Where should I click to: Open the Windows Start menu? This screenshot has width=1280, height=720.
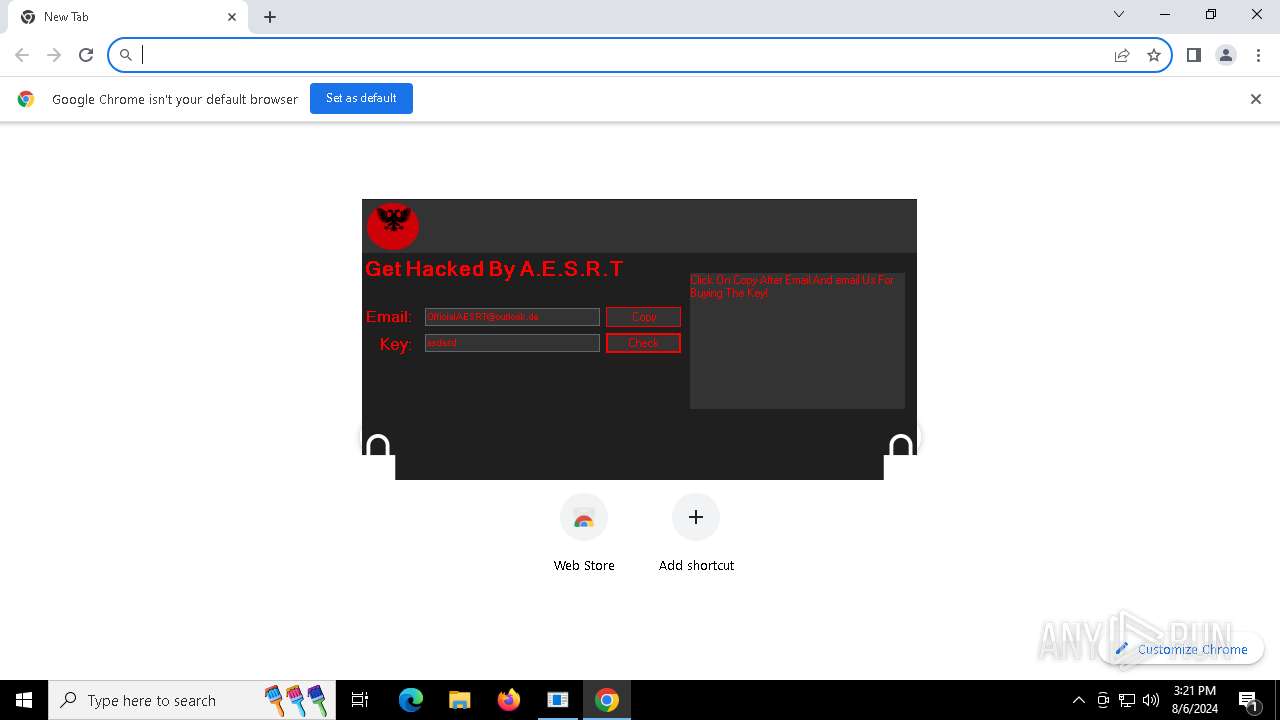click(24, 700)
